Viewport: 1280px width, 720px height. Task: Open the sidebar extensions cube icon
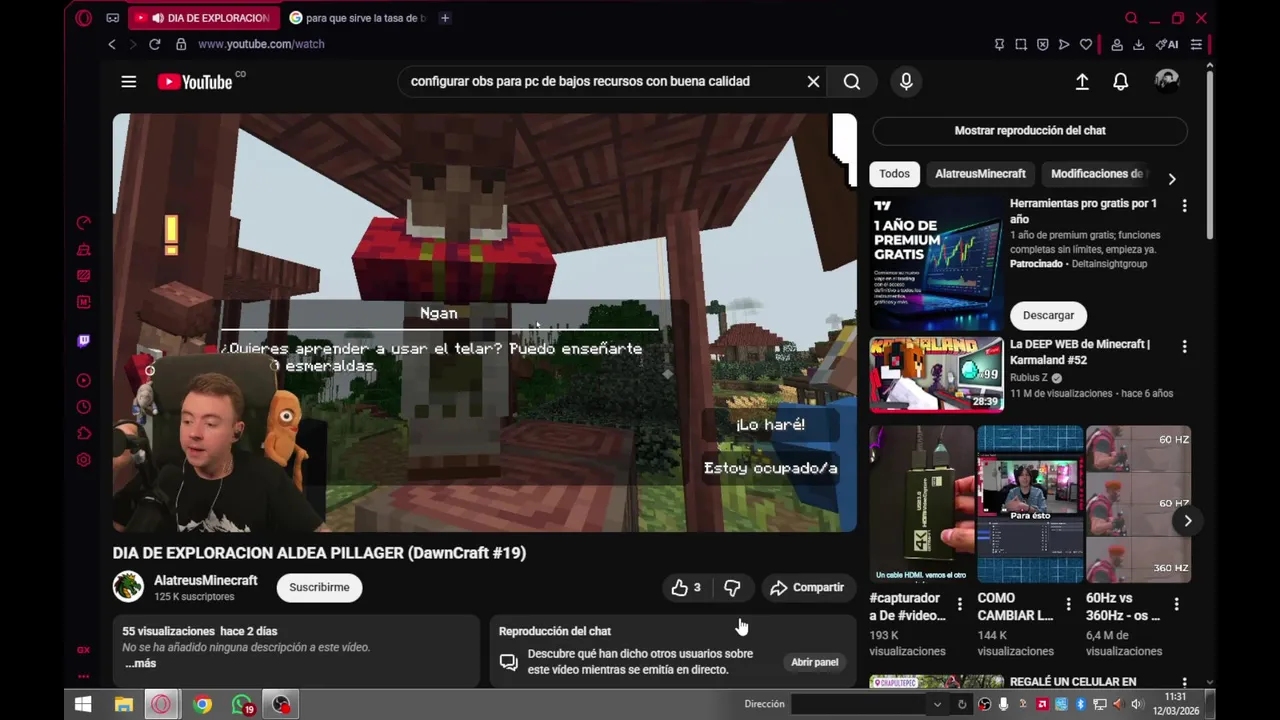[x=84, y=434]
